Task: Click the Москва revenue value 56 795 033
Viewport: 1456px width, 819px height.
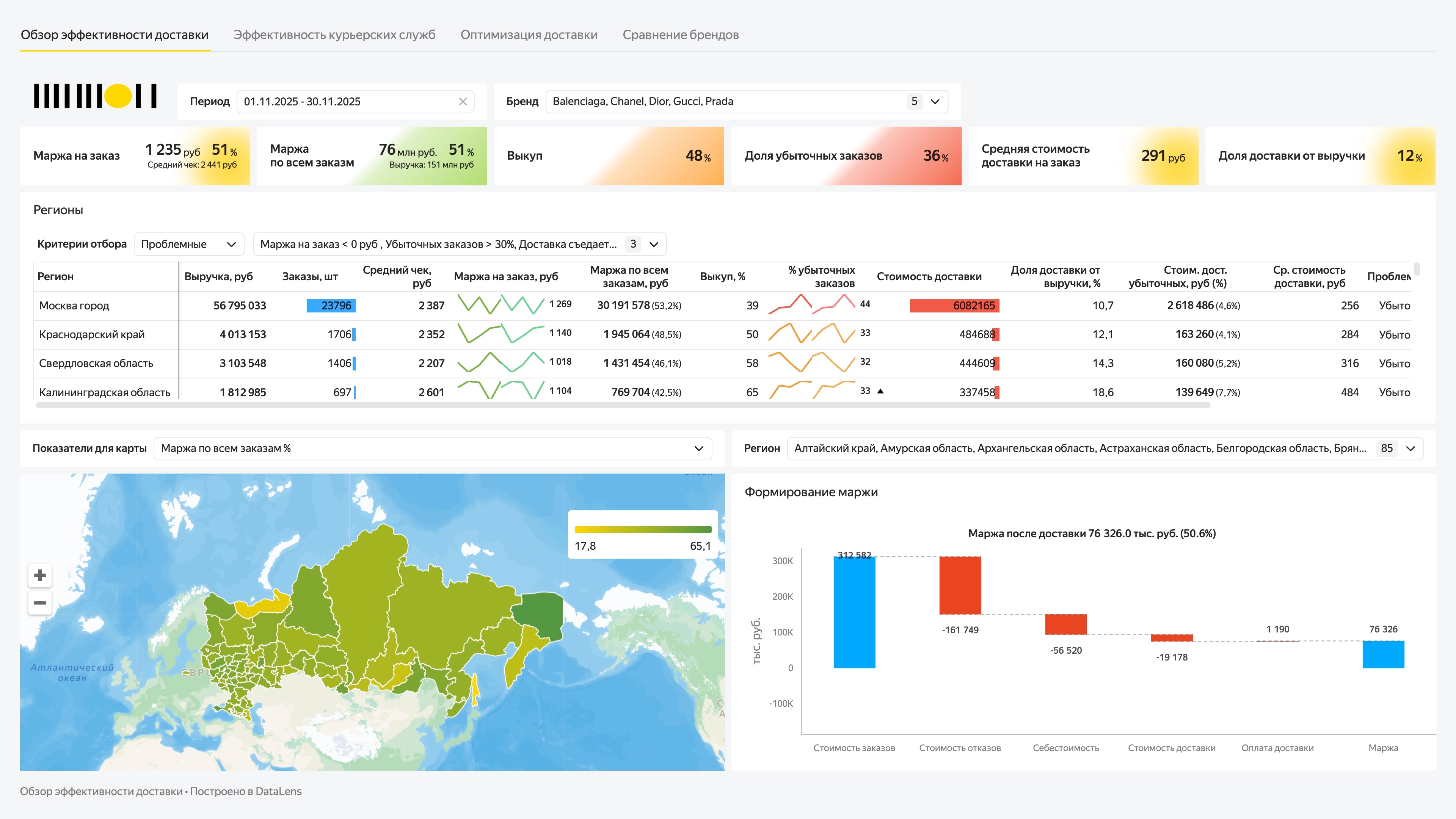Action: [x=240, y=306]
